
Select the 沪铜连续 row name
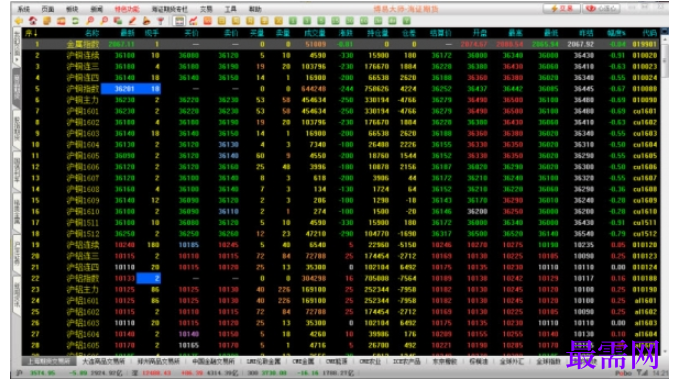tap(83, 55)
